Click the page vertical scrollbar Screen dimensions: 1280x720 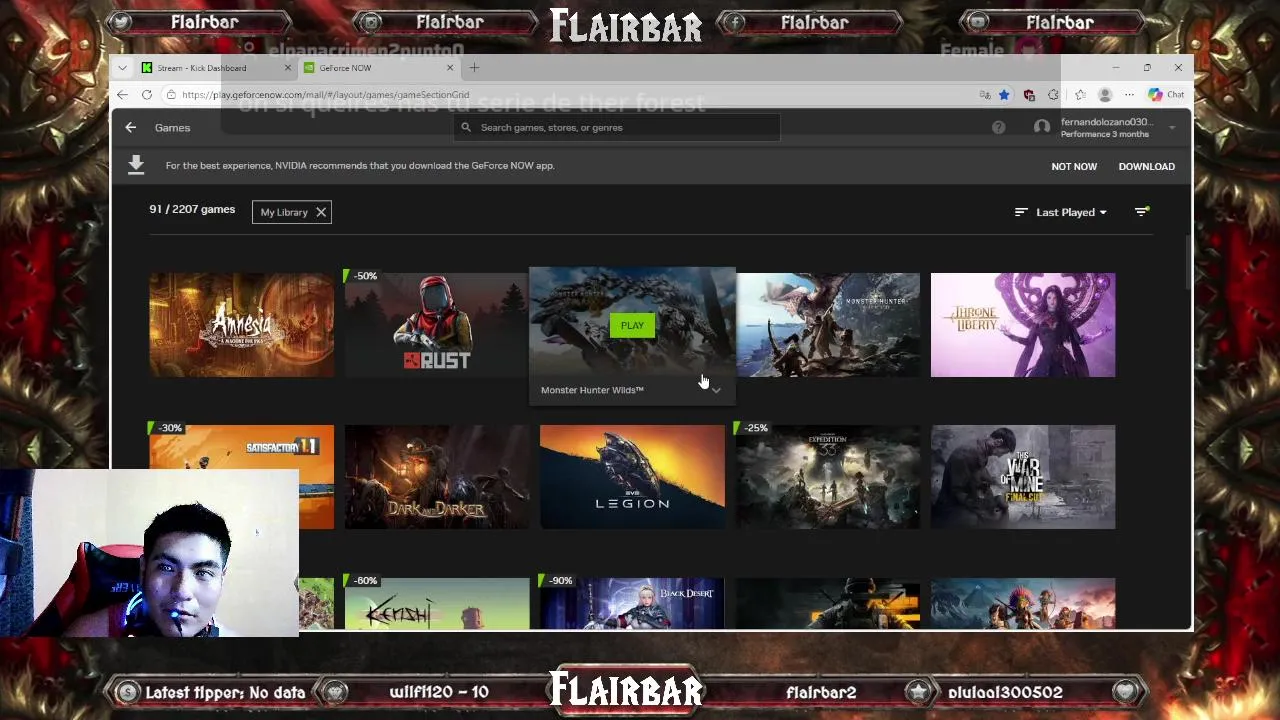1187,260
